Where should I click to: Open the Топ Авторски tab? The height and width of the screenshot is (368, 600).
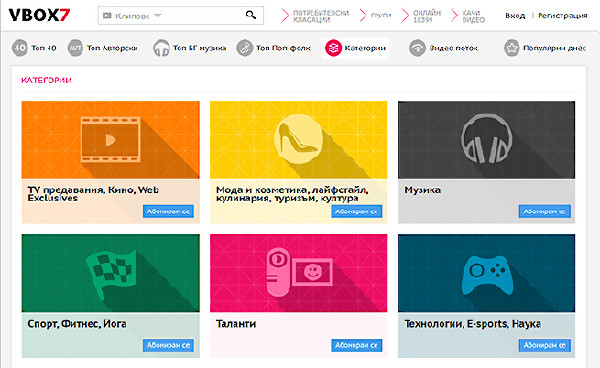pyautogui.click(x=112, y=48)
